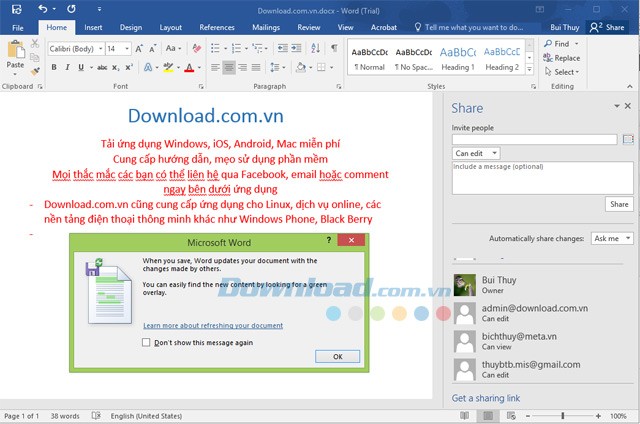Click the Invite people input field
The image size is (640, 424).
click(534, 140)
